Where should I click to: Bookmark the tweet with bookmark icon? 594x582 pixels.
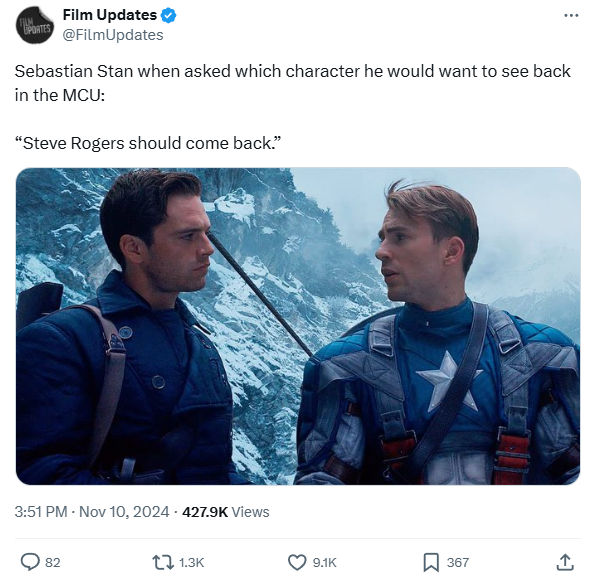(431, 562)
